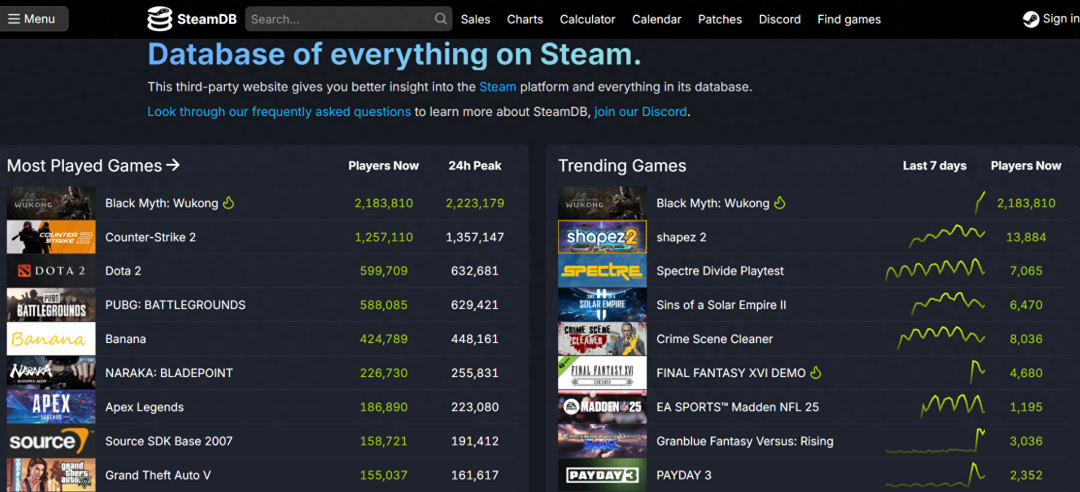The height and width of the screenshot is (492, 1080).
Task: Click the PUBG BATTLEGROUNDS thumbnail
Action: point(51,305)
